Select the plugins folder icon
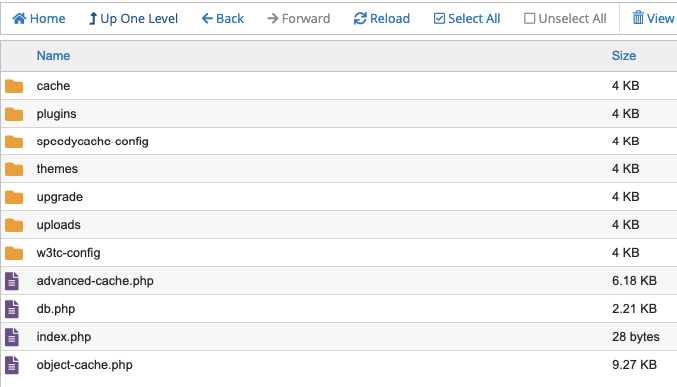Image resolution: width=677 pixels, height=387 pixels. [14, 114]
